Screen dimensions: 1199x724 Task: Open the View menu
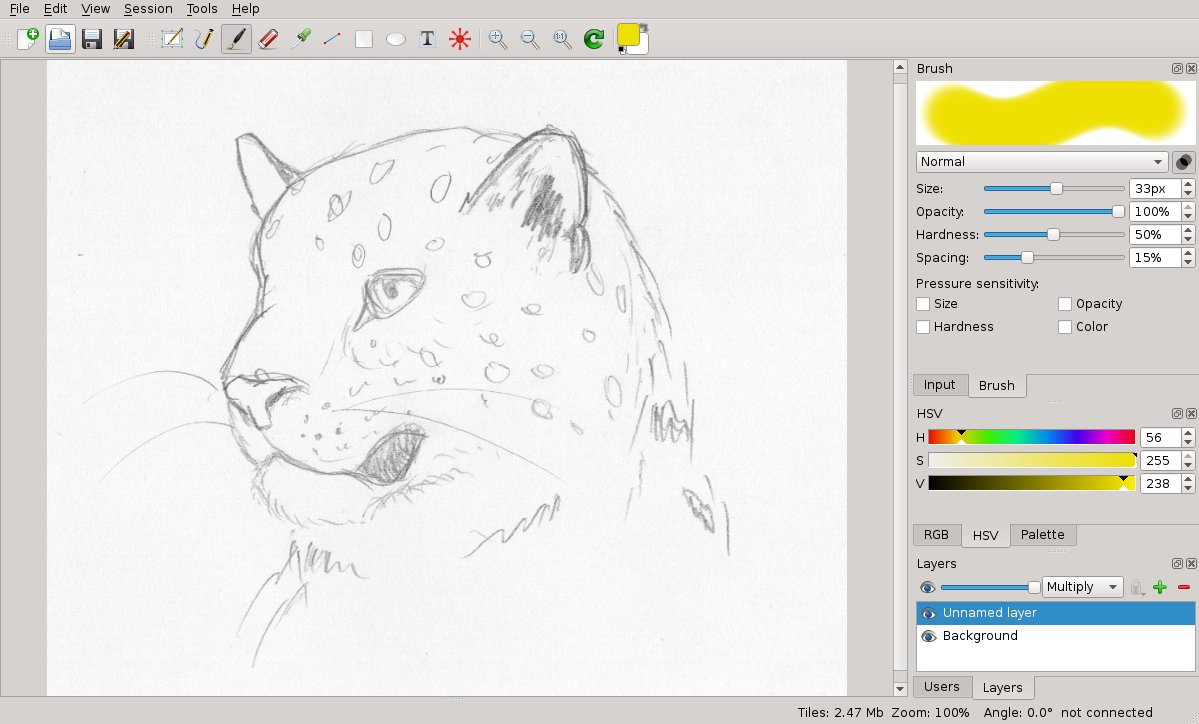point(96,9)
